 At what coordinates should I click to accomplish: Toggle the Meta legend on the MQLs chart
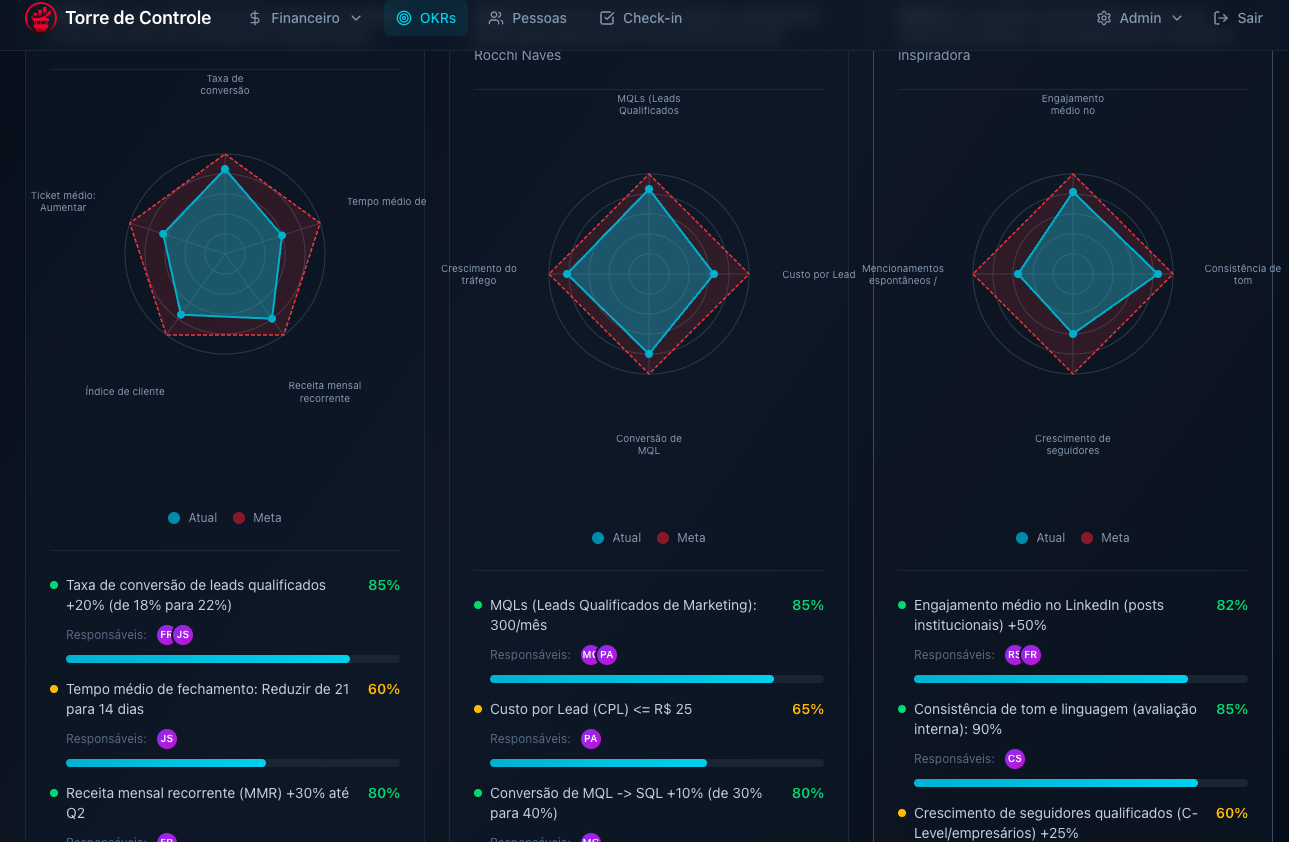[681, 537]
